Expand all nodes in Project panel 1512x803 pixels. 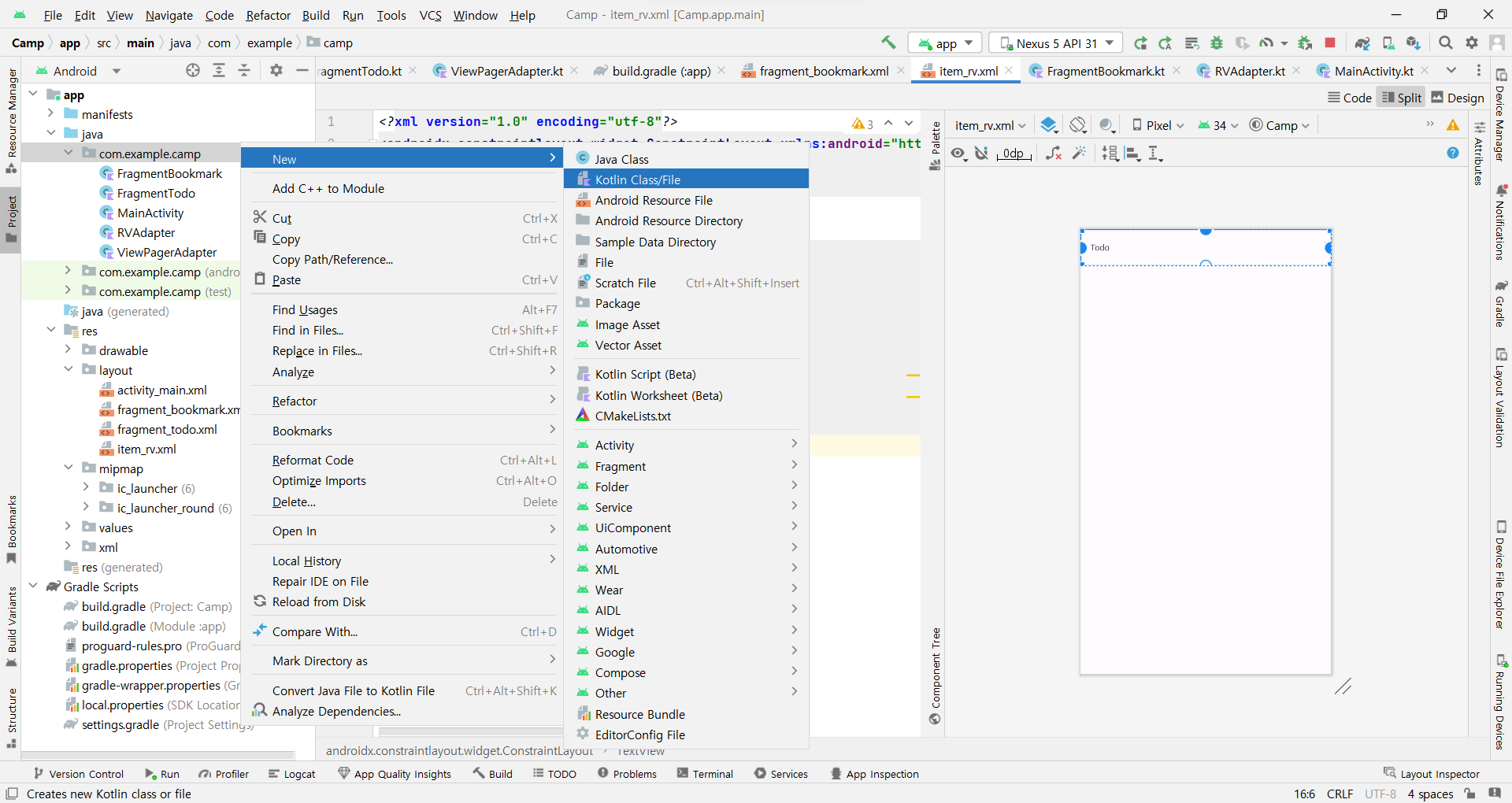pos(219,71)
